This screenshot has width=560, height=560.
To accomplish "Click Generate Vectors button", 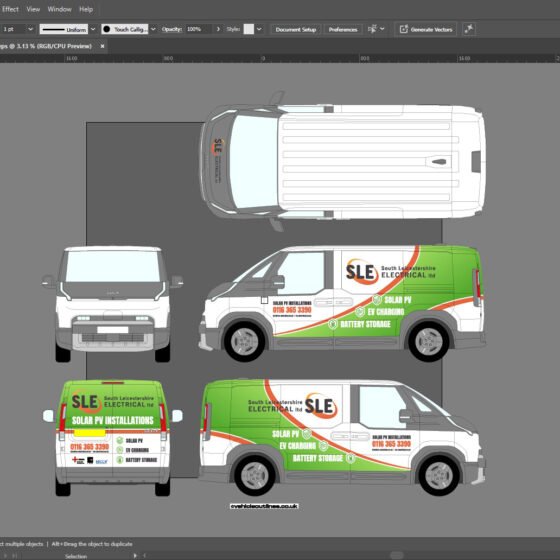I will (x=426, y=30).
